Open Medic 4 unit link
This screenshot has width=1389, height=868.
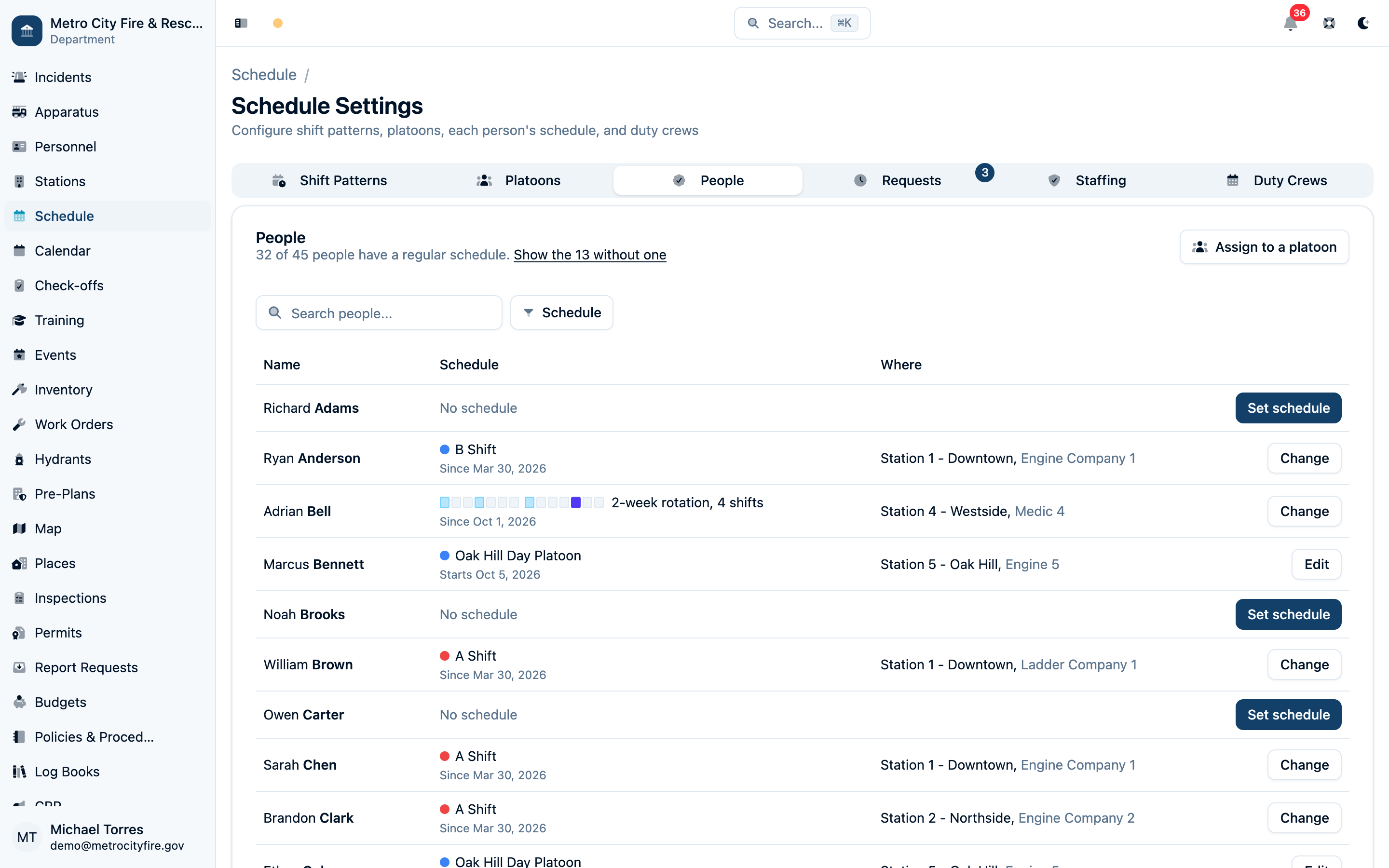coord(1039,511)
